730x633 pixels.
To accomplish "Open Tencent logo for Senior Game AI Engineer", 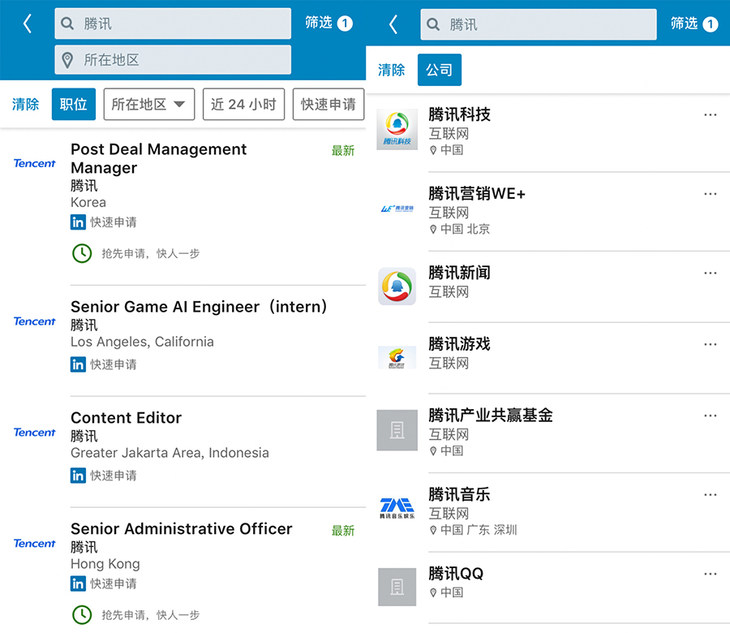I will point(34,321).
